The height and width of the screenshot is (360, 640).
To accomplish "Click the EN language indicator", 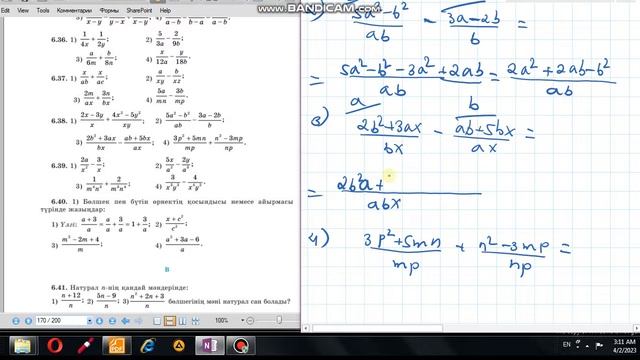I will point(567,344).
